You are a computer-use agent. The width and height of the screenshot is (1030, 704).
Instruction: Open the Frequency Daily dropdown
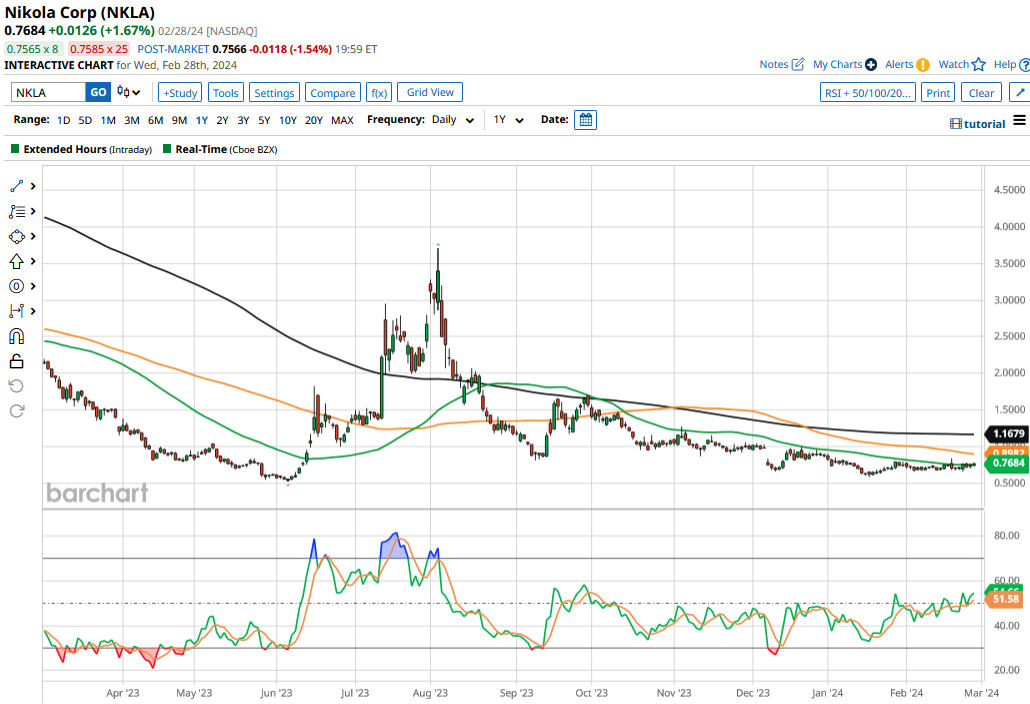[x=454, y=120]
